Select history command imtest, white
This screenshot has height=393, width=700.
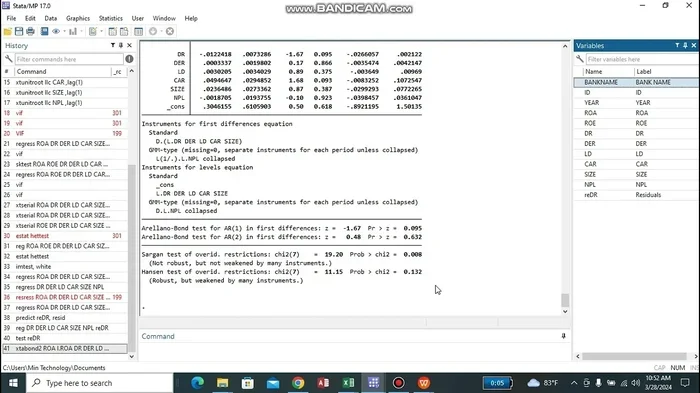click(x=65, y=267)
